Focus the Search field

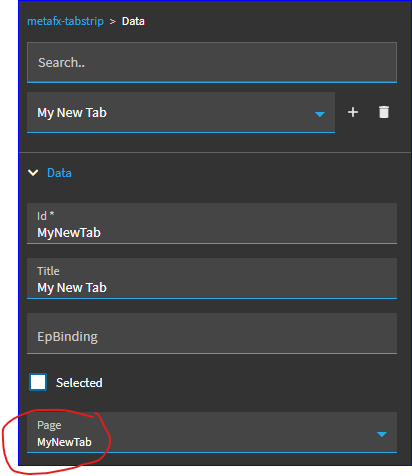[212, 63]
